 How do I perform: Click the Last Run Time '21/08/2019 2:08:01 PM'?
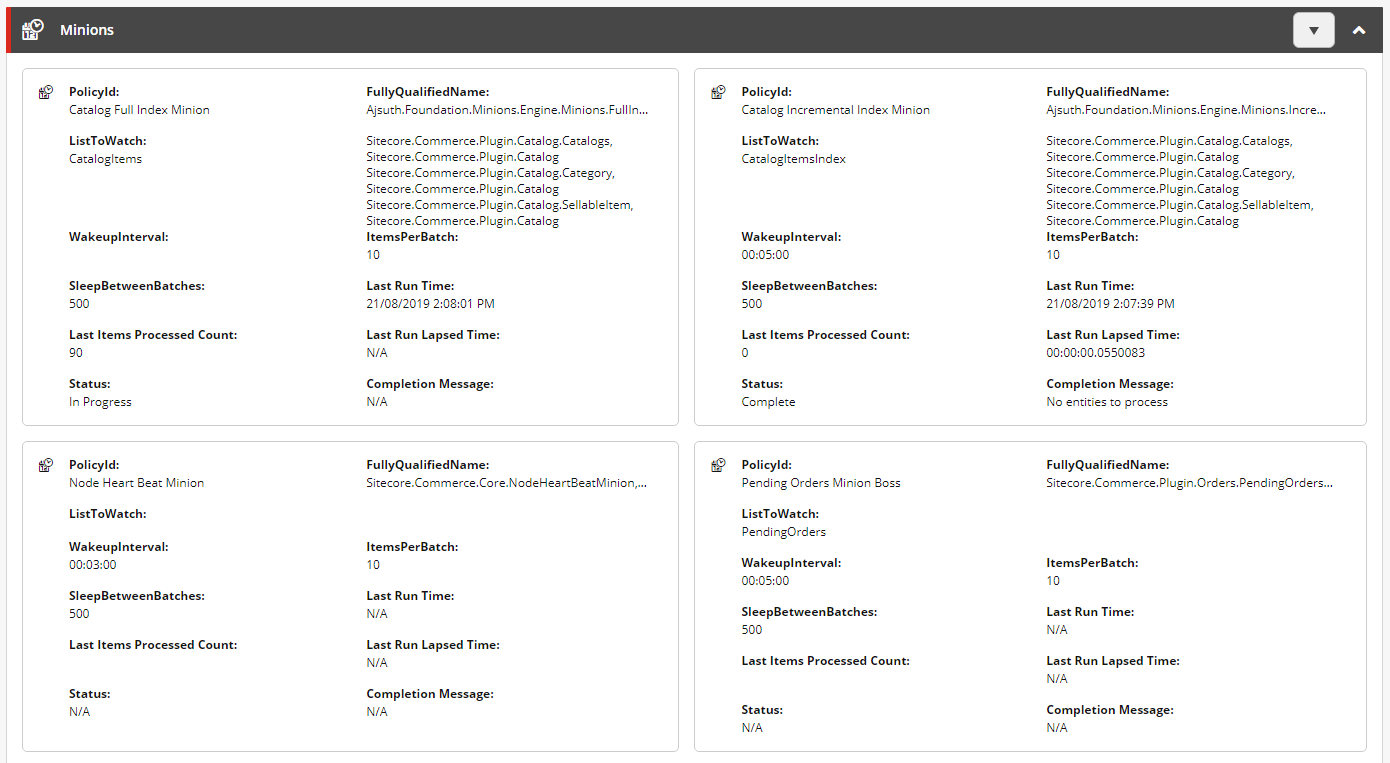click(431, 304)
